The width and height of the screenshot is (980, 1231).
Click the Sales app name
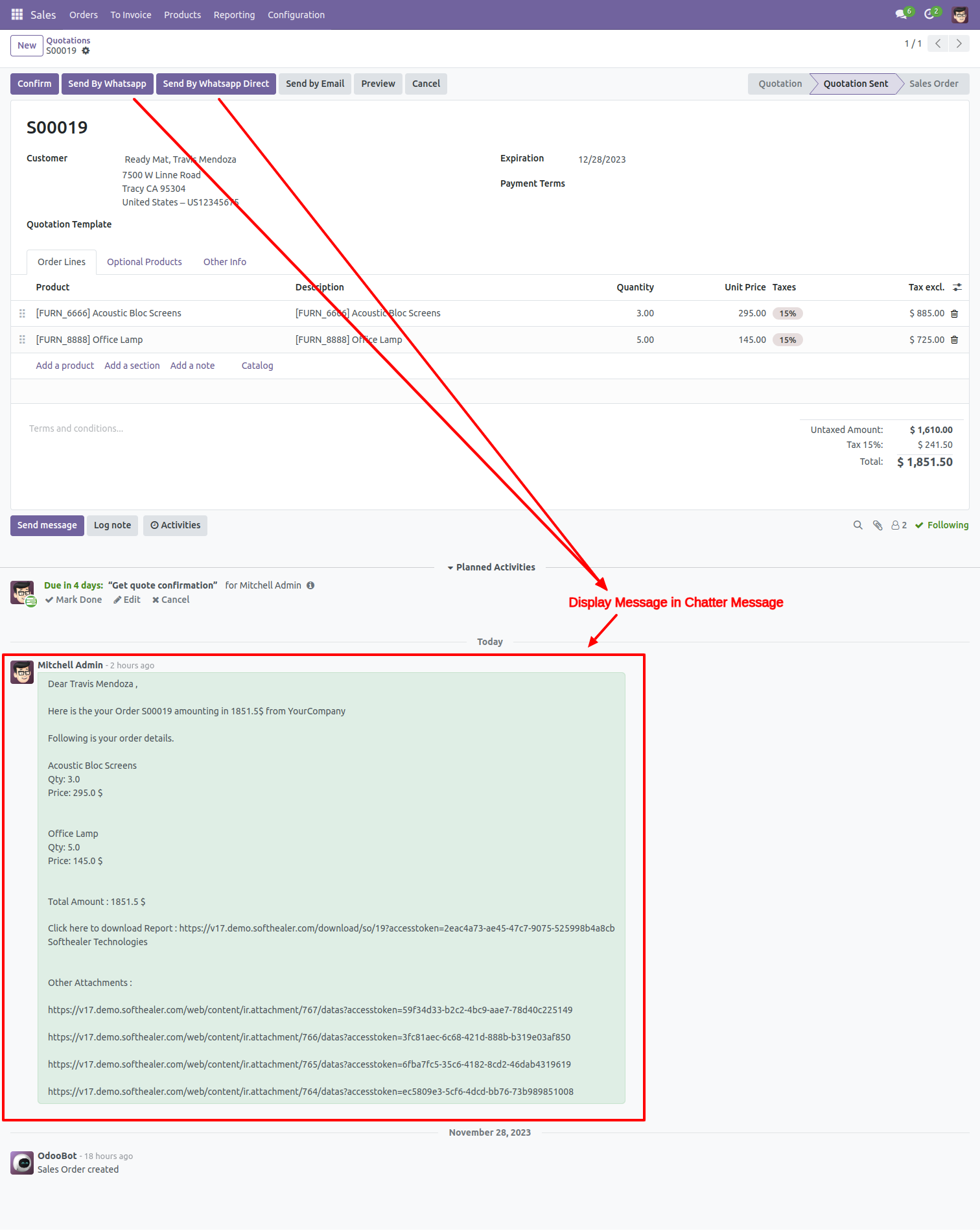tap(43, 15)
